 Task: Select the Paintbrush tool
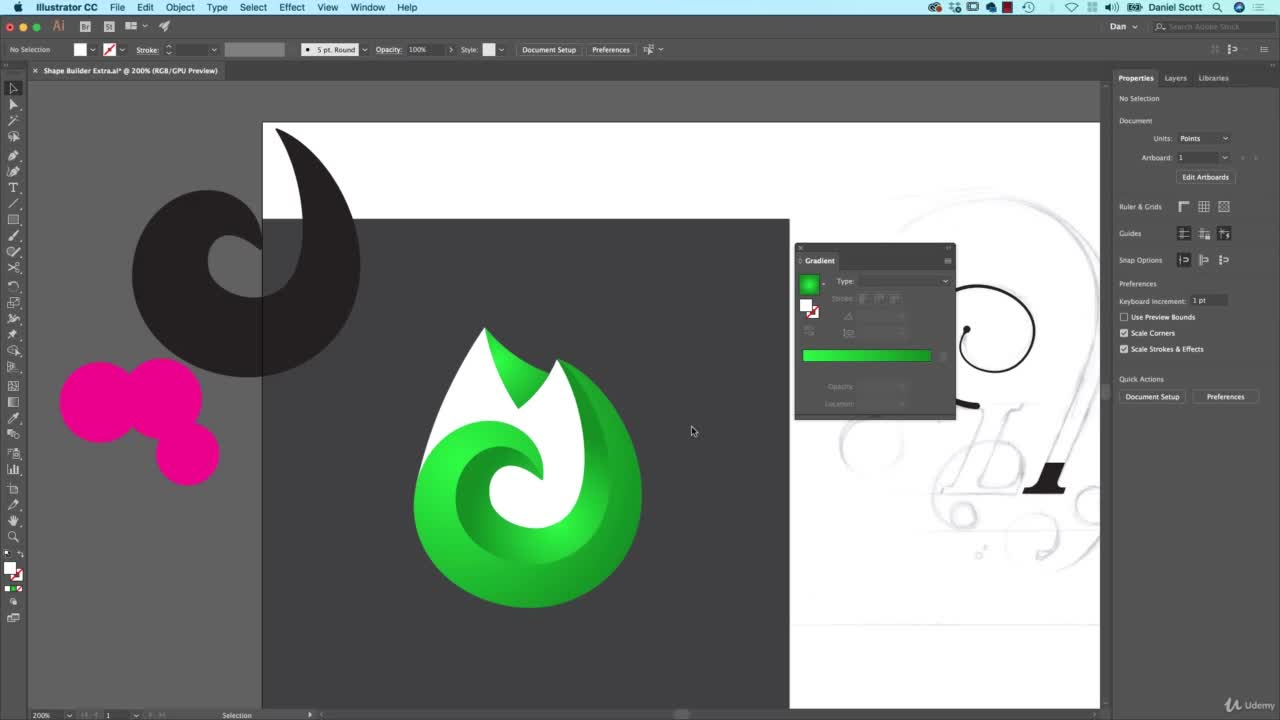click(x=13, y=236)
